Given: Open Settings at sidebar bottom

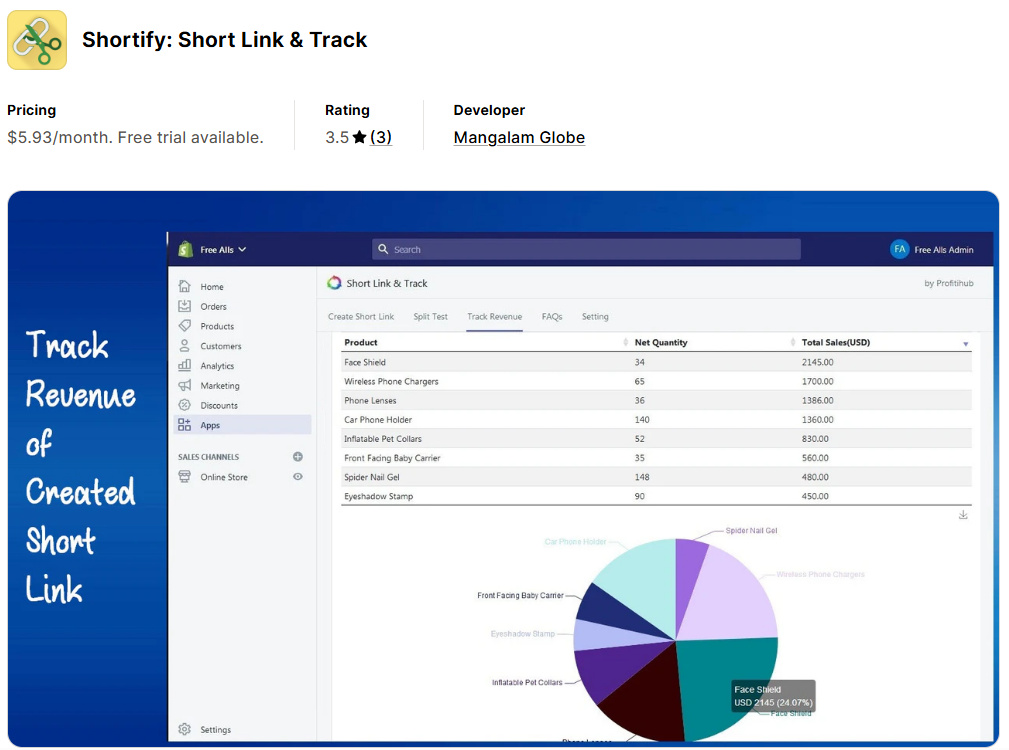Looking at the screenshot, I should click(216, 730).
